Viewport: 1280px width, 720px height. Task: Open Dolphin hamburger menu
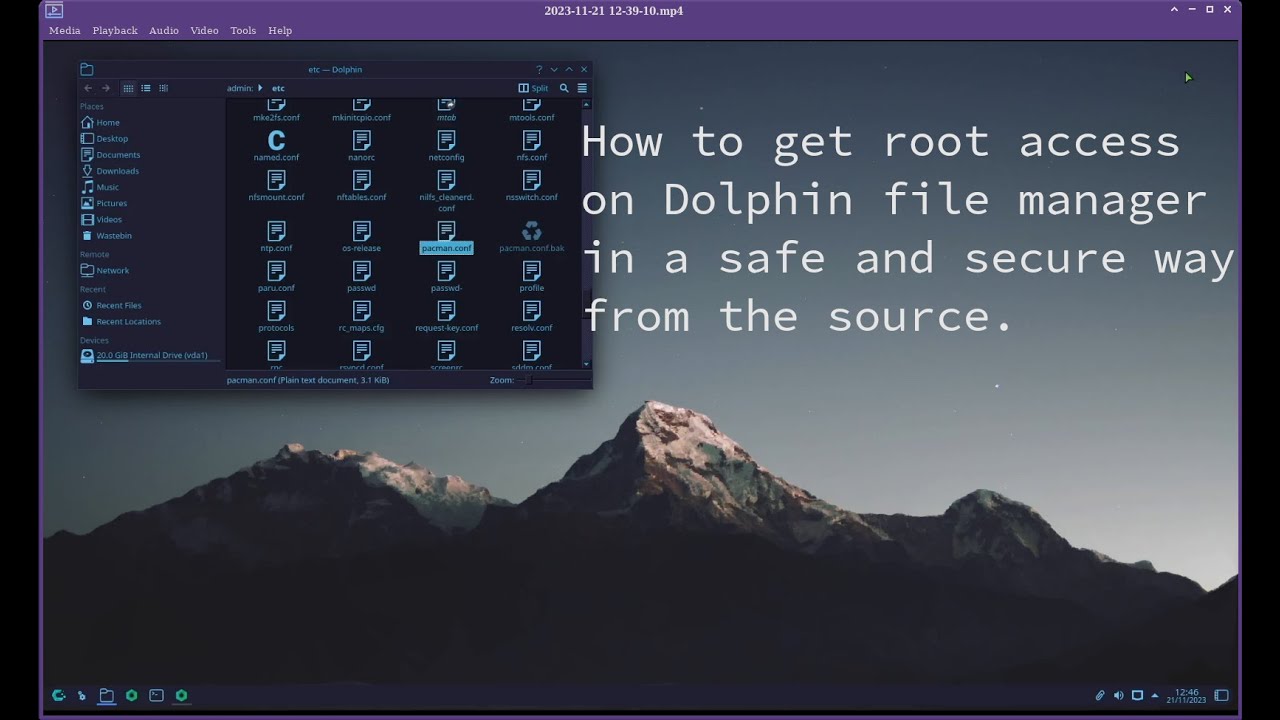[582, 88]
